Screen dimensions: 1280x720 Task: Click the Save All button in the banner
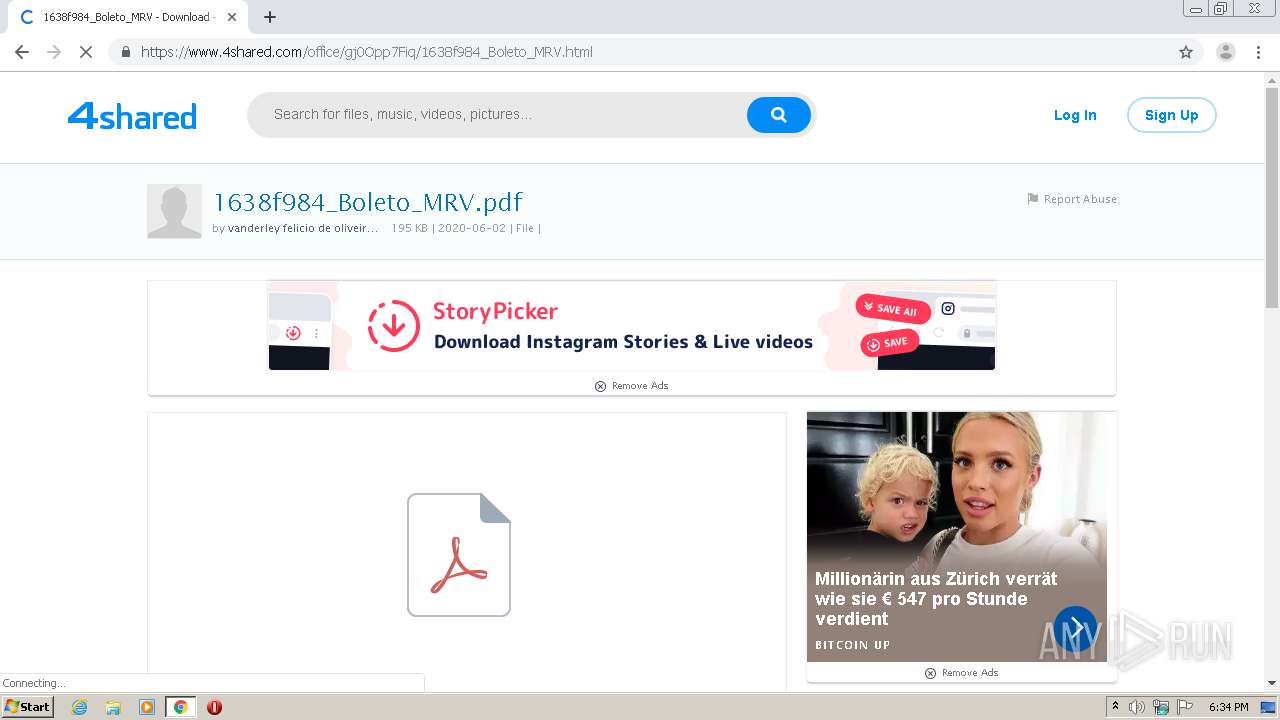[893, 309]
